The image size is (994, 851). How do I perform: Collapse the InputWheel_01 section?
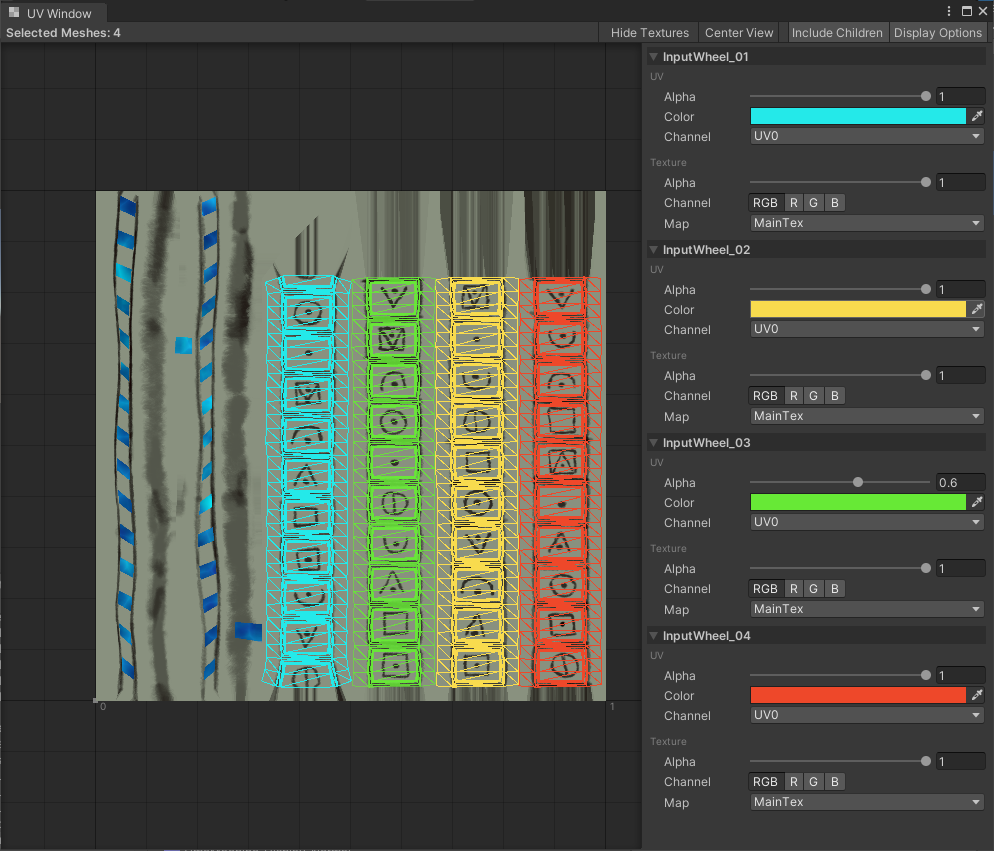click(x=654, y=56)
